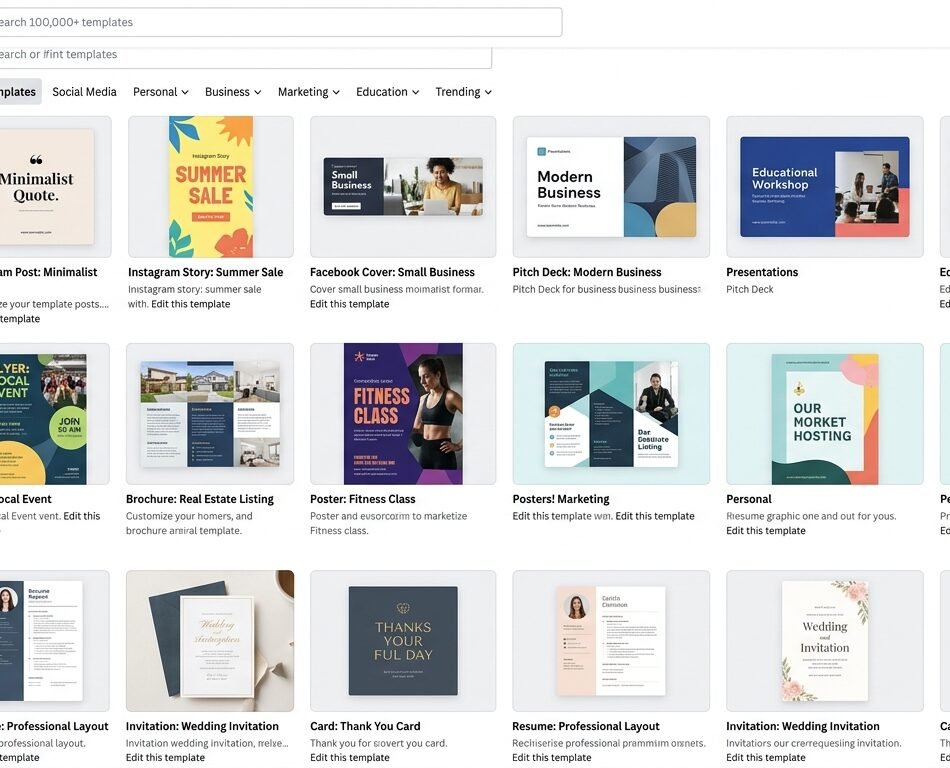The height and width of the screenshot is (768, 950).
Task: Open the Thanks Your Ful Day card thumbnail
Action: pos(403,641)
